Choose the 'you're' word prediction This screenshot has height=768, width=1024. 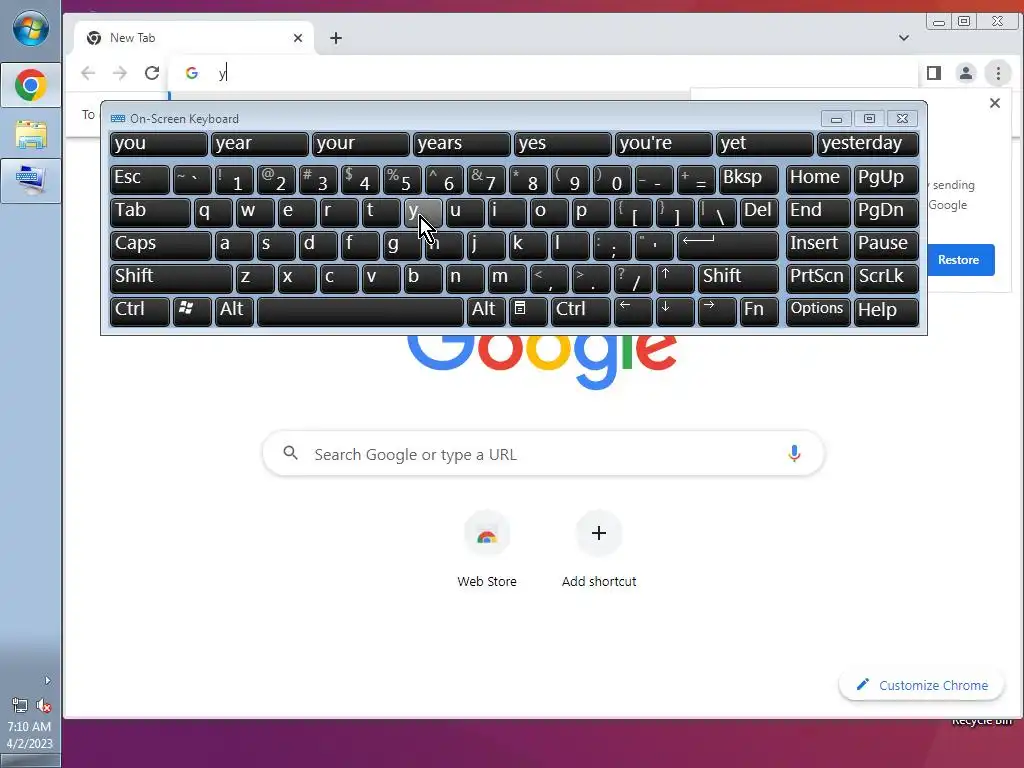664,144
